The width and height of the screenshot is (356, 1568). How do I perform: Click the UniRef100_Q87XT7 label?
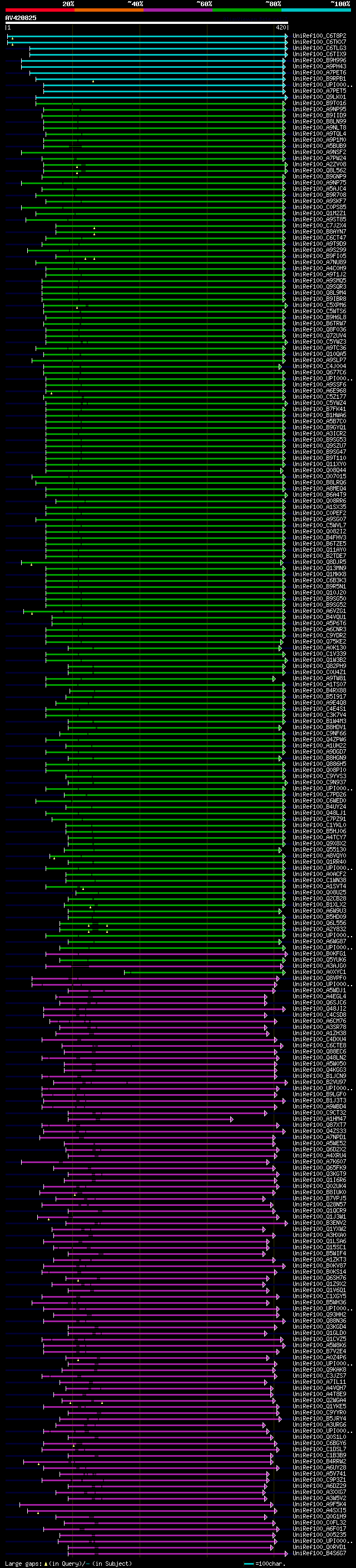(319, 1125)
